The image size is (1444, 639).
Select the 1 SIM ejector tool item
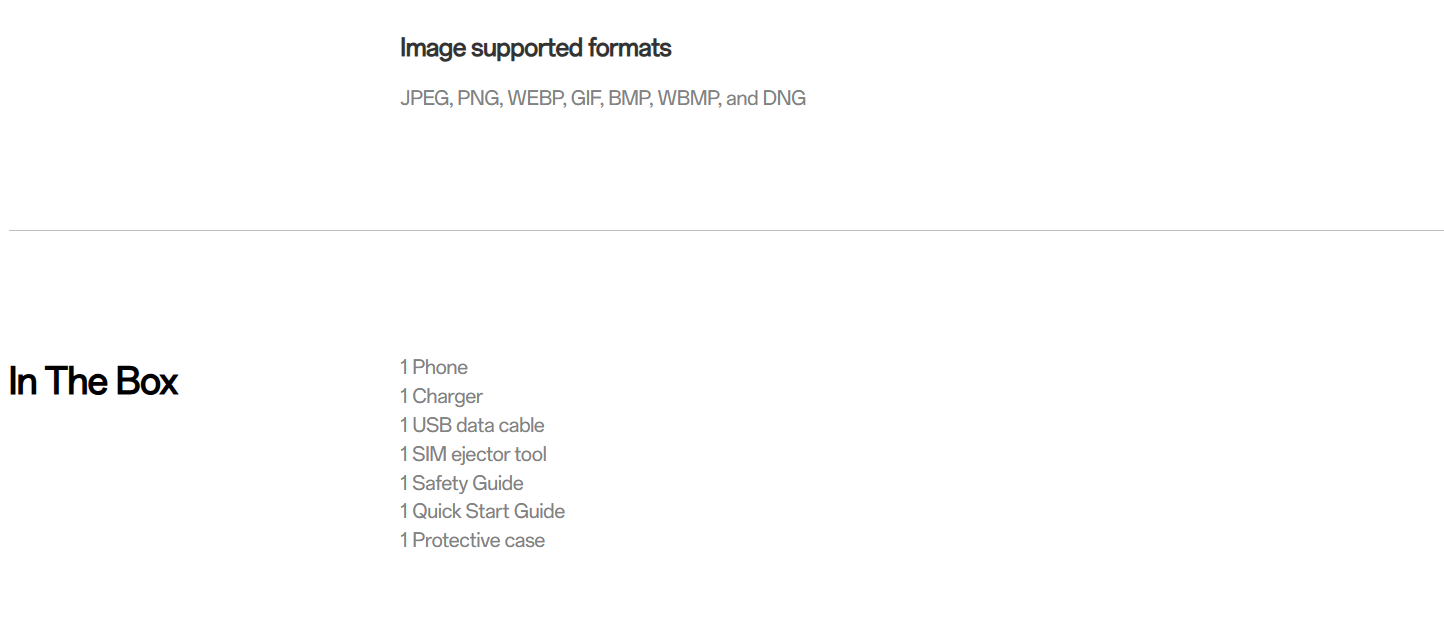[x=473, y=454]
